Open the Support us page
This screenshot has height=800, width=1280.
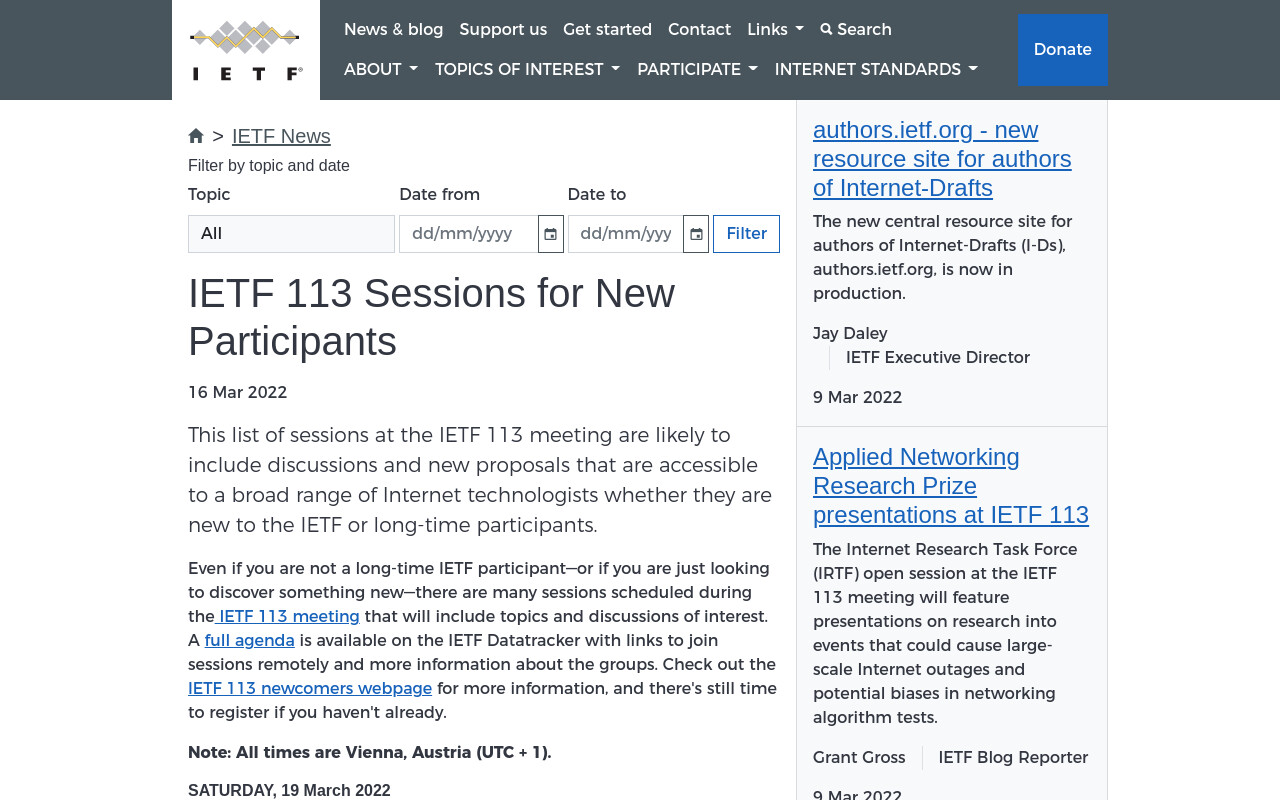tap(503, 30)
